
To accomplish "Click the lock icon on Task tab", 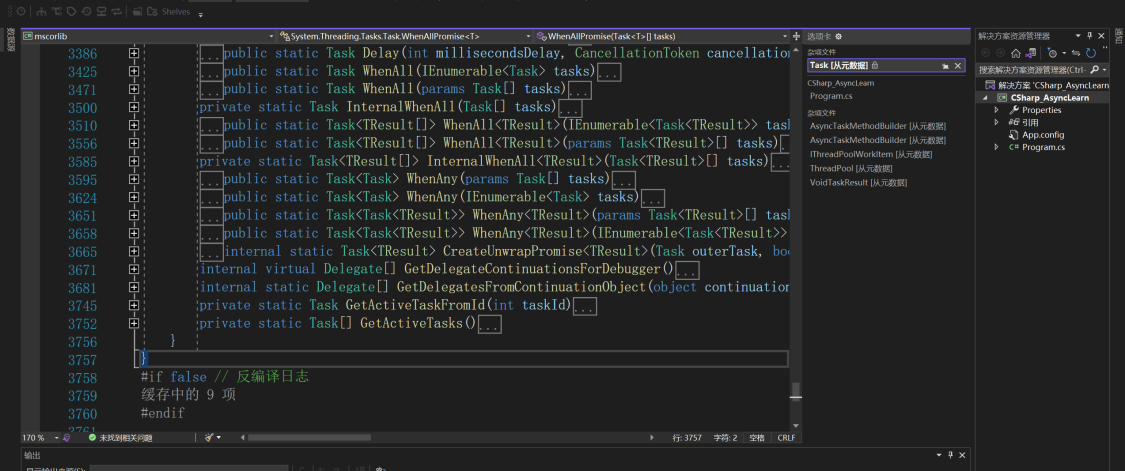I will (875, 65).
